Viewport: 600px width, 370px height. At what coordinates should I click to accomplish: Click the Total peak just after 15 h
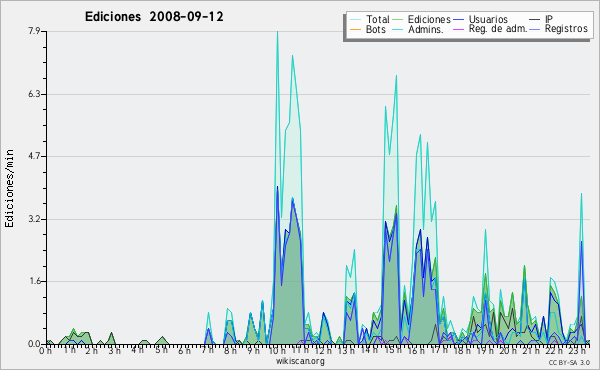396,77
